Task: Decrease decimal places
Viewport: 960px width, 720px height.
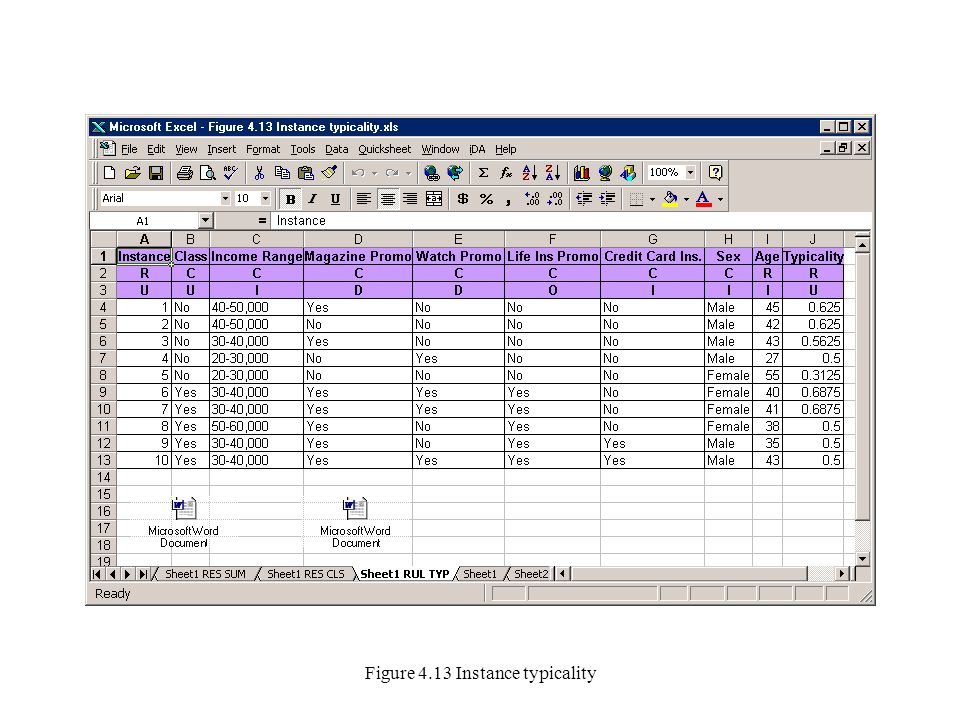Action: coord(555,199)
